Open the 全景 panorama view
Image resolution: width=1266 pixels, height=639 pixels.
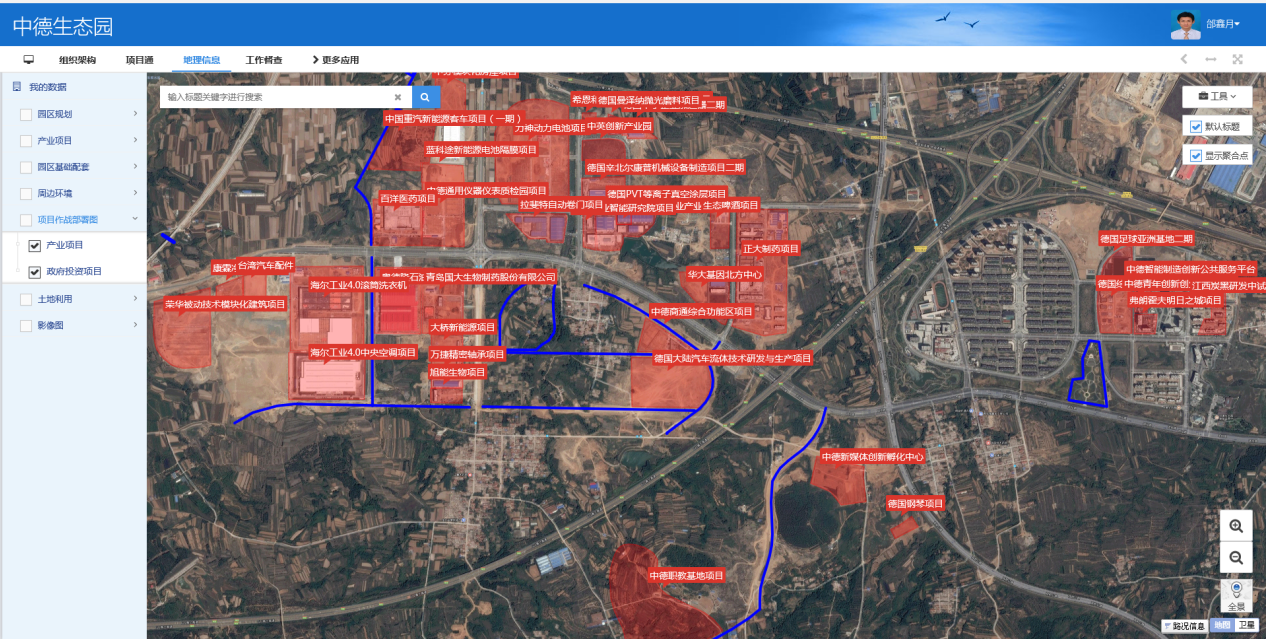point(1236,595)
